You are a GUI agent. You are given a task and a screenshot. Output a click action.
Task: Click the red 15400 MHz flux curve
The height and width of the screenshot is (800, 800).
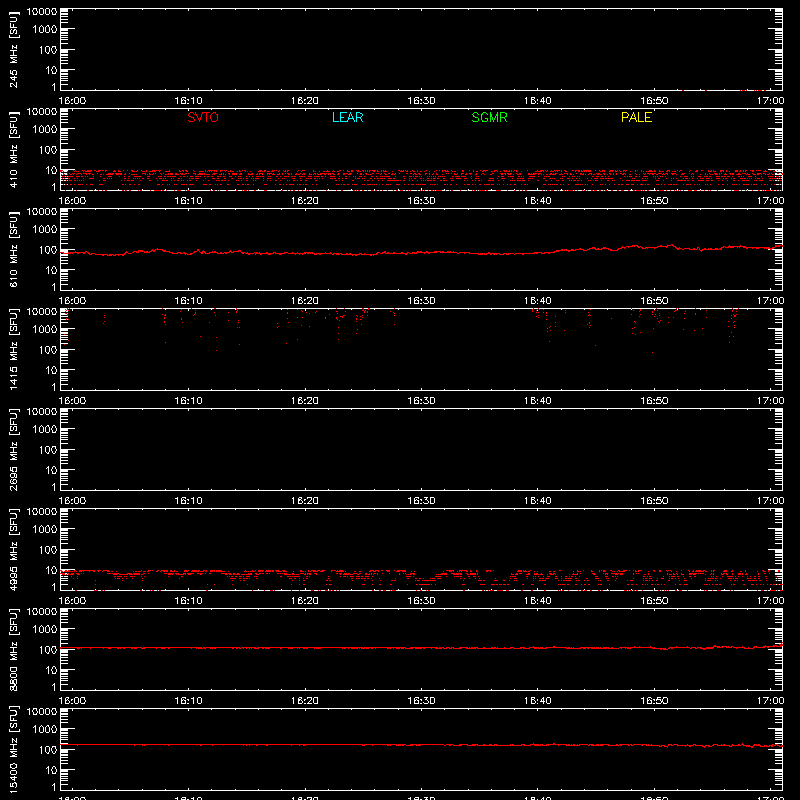coord(421,745)
